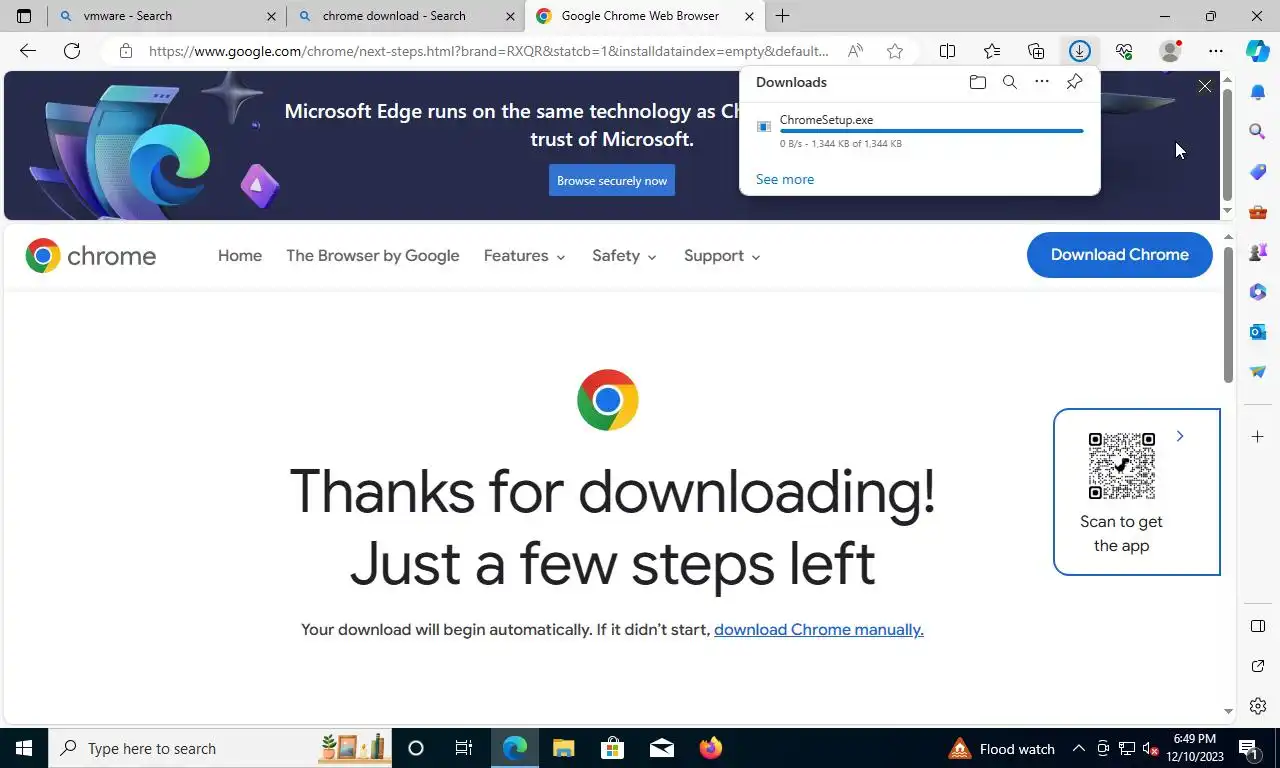Open Firefox from the taskbar
1280x768 pixels.
point(711,748)
